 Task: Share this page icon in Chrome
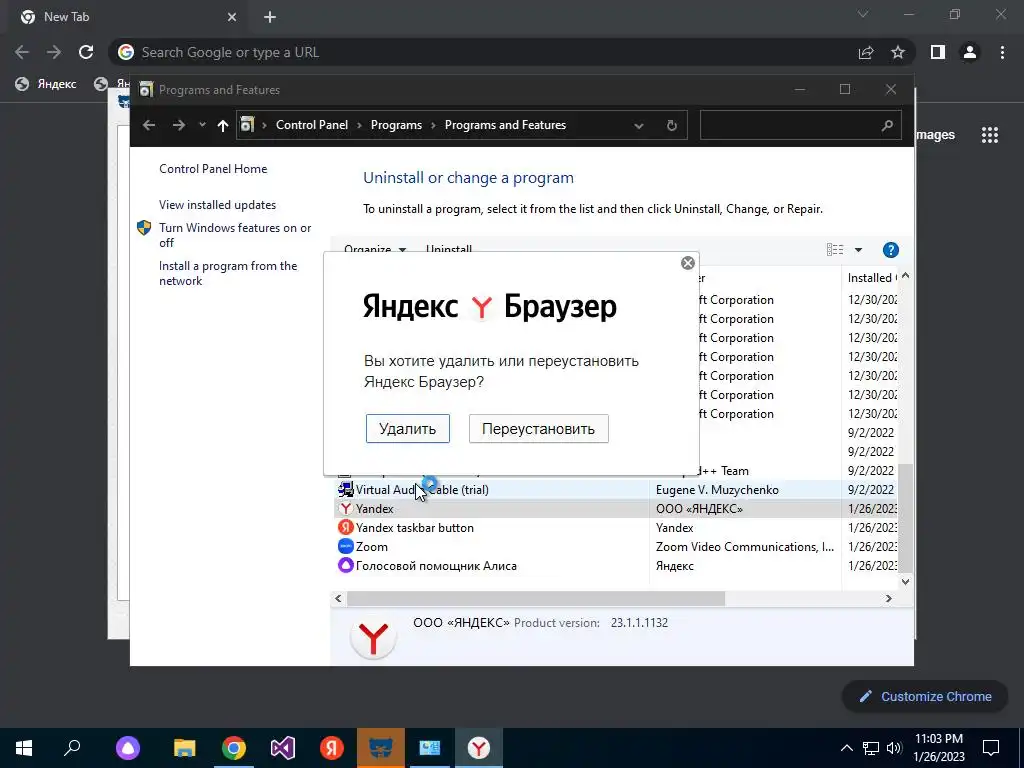[866, 52]
